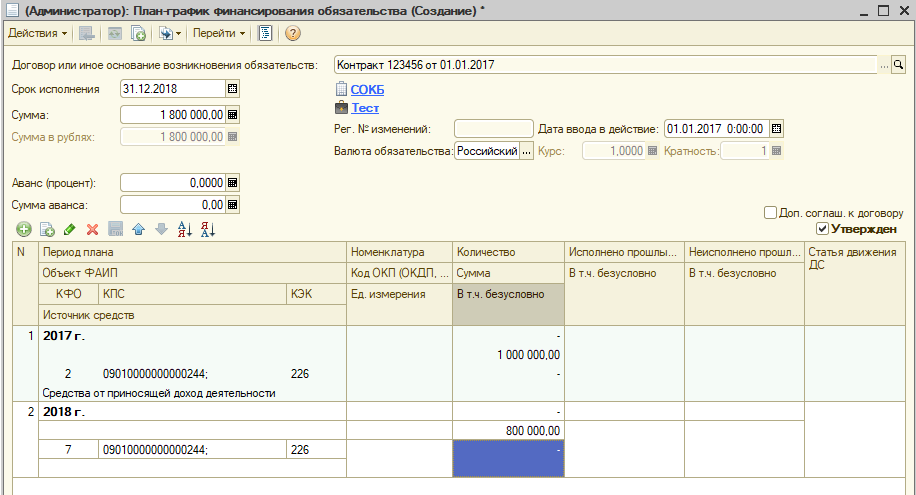916x495 pixels.
Task: Click the ellipsis button for Валюта обязательства
Action: (x=527, y=152)
